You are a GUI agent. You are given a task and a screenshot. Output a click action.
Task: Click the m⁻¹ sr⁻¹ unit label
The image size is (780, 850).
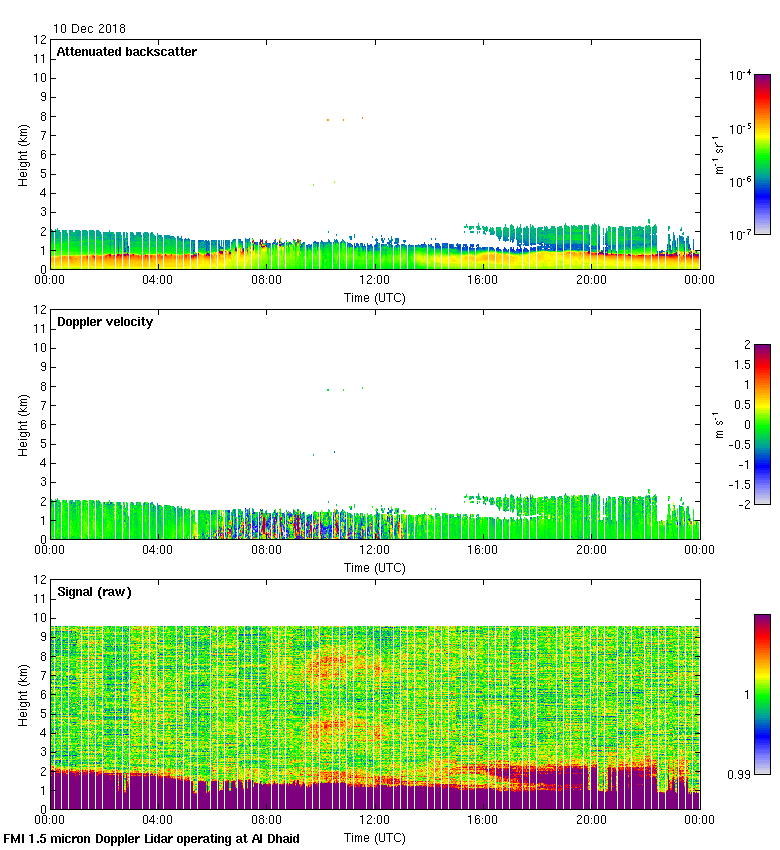[720, 154]
